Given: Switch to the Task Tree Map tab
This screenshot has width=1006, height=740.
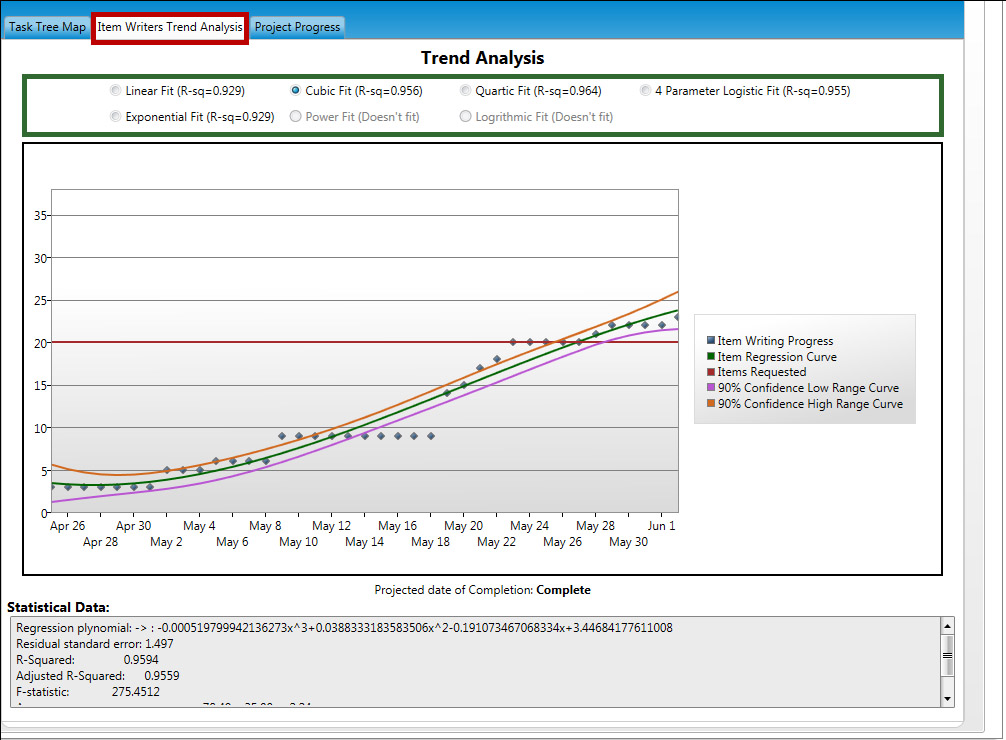Looking at the screenshot, I should coord(47,27).
